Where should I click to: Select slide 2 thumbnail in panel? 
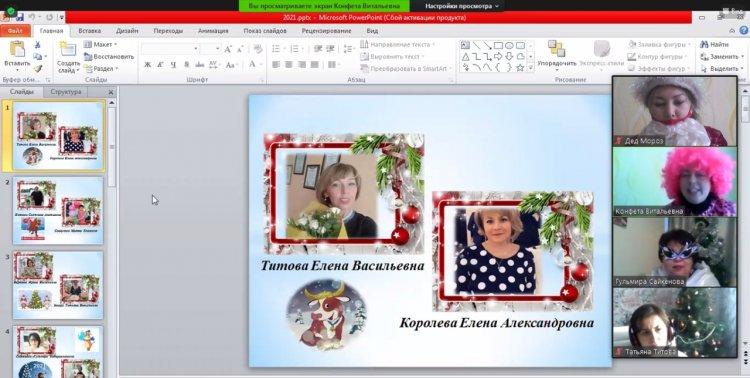(x=58, y=211)
